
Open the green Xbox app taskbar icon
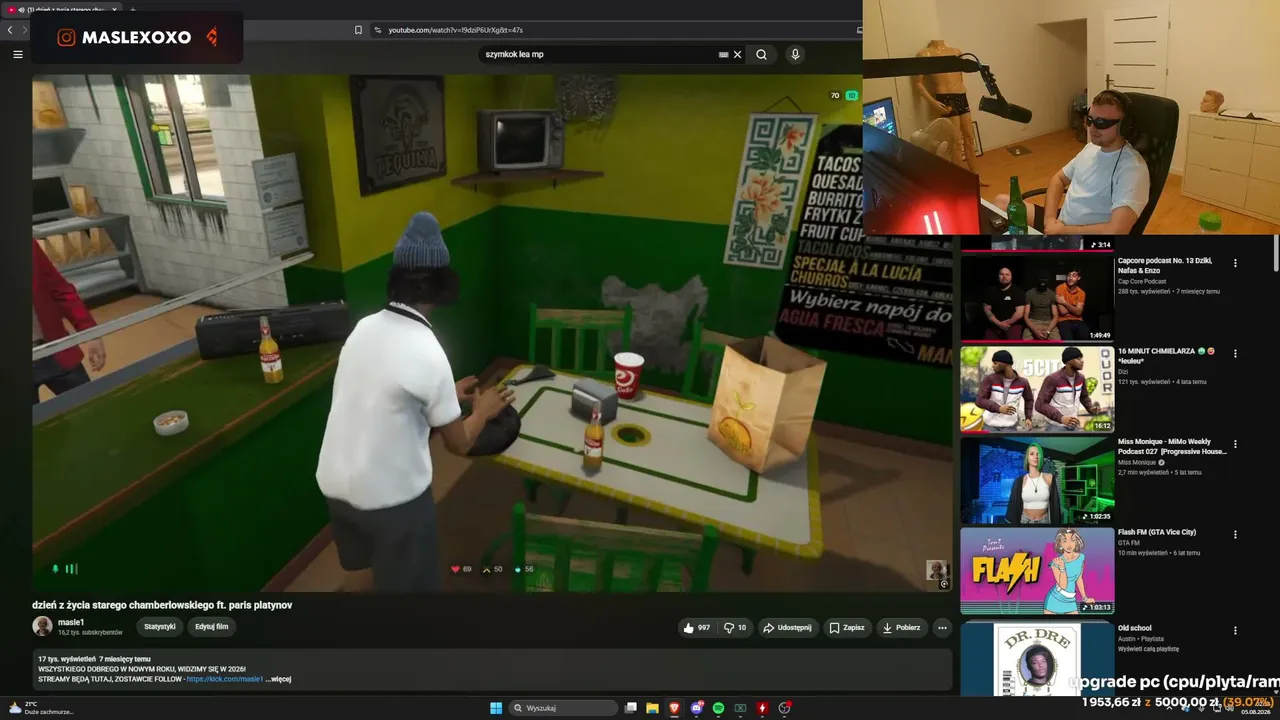740,708
